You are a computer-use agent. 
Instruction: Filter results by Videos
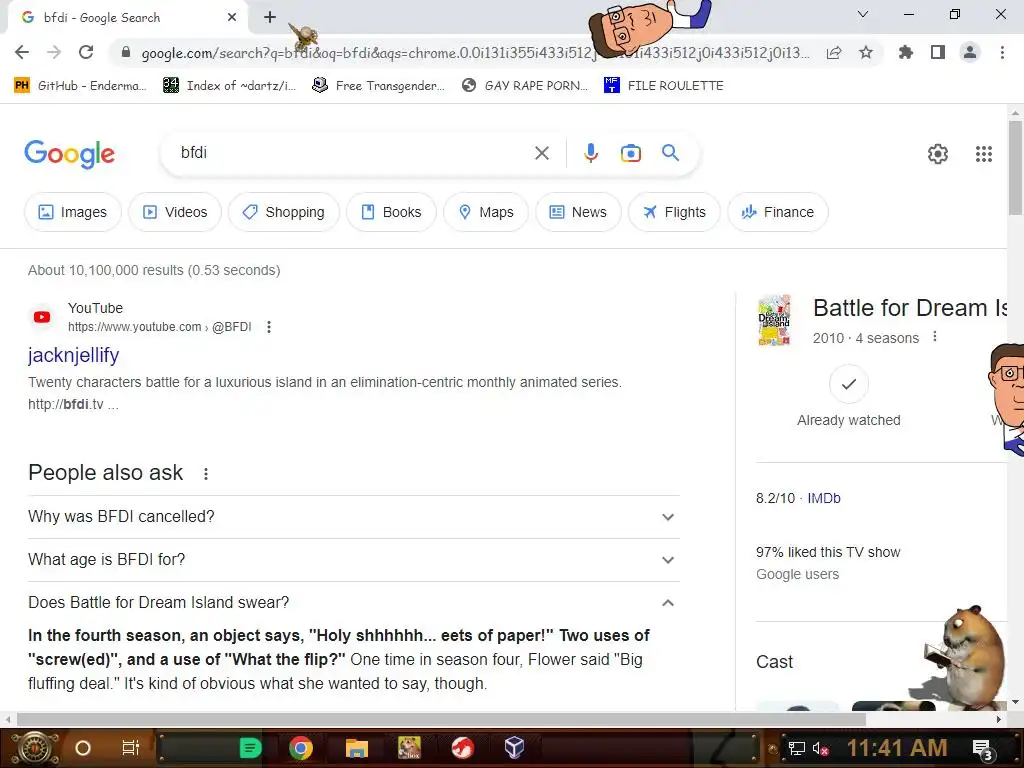pos(175,212)
